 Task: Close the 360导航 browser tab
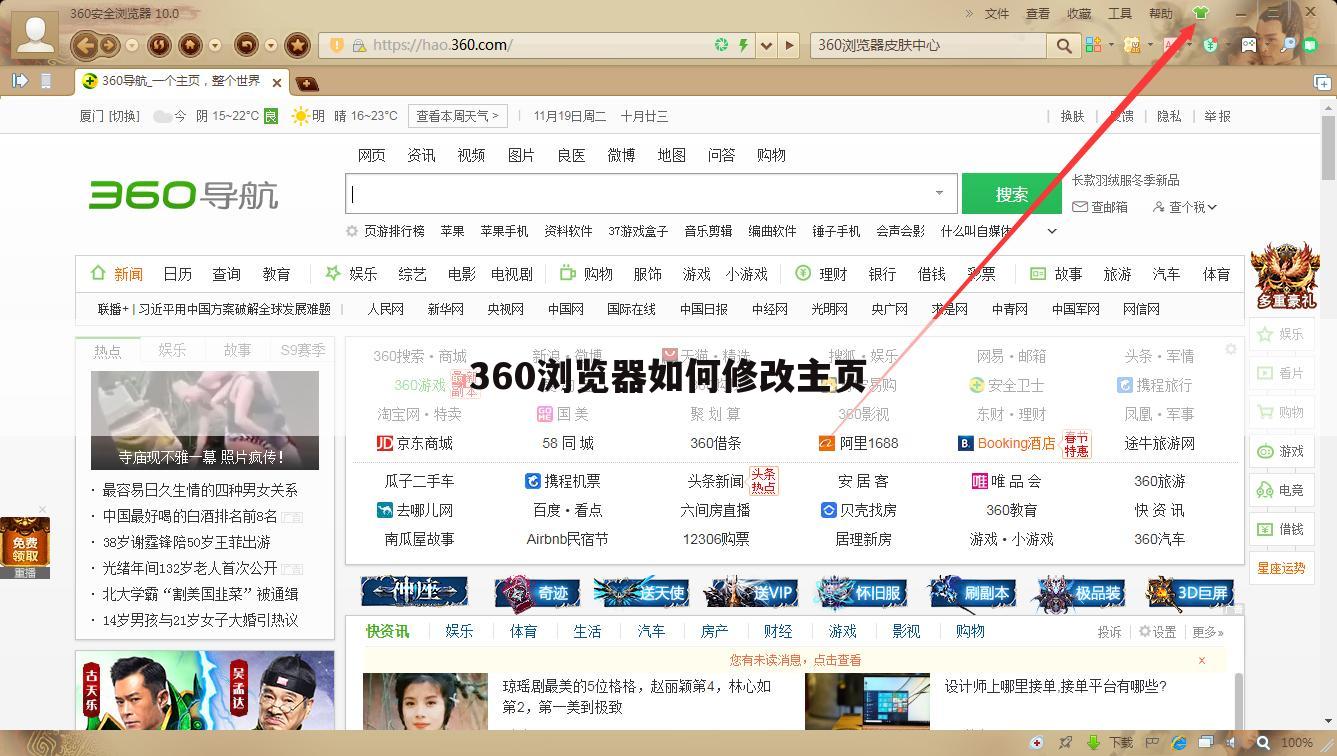[277, 82]
